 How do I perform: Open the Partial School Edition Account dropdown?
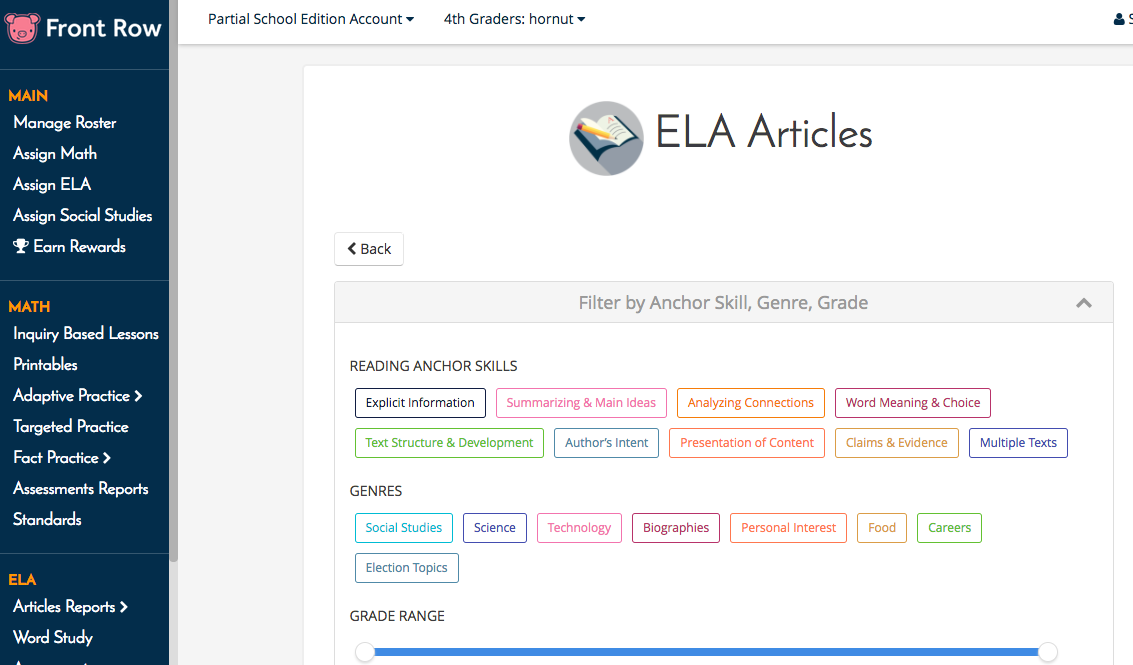point(311,20)
